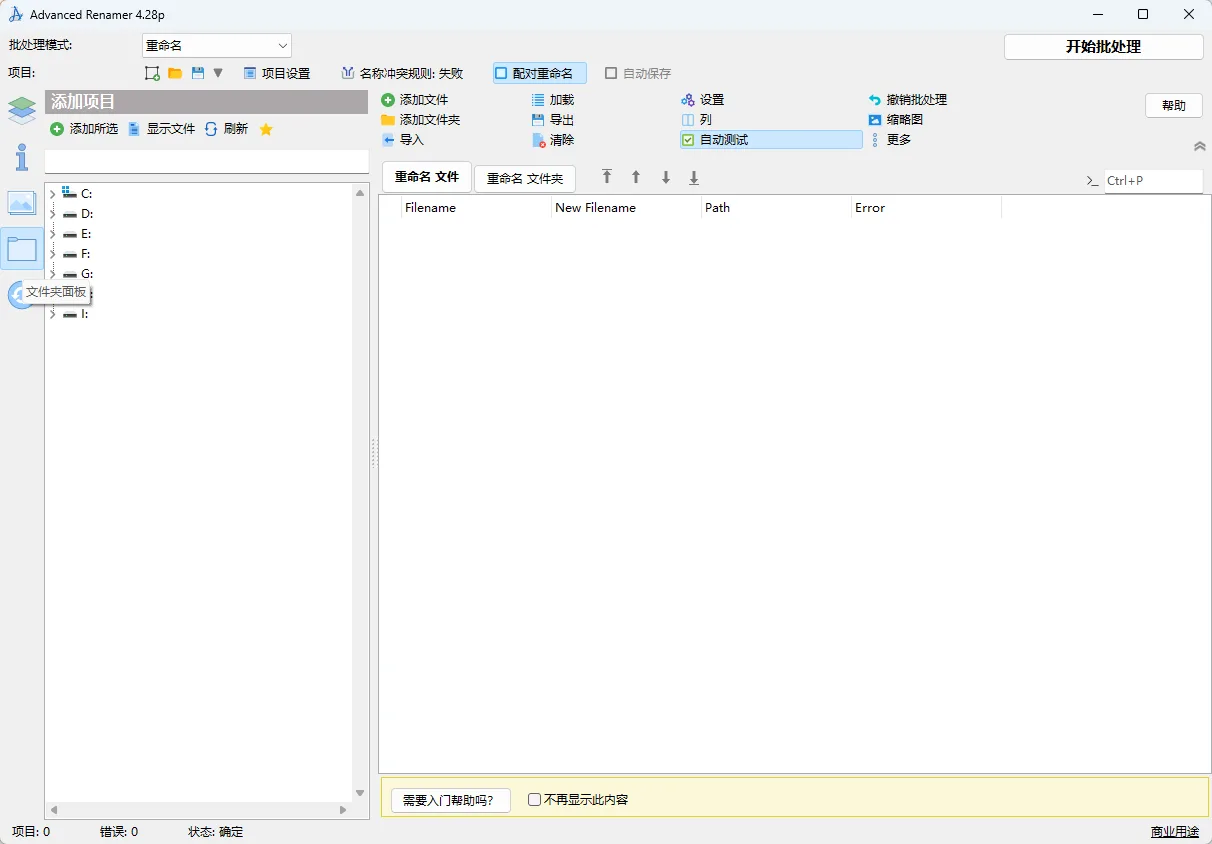1212x844 pixels.
Task: Create a new project icon
Action: [x=152, y=73]
